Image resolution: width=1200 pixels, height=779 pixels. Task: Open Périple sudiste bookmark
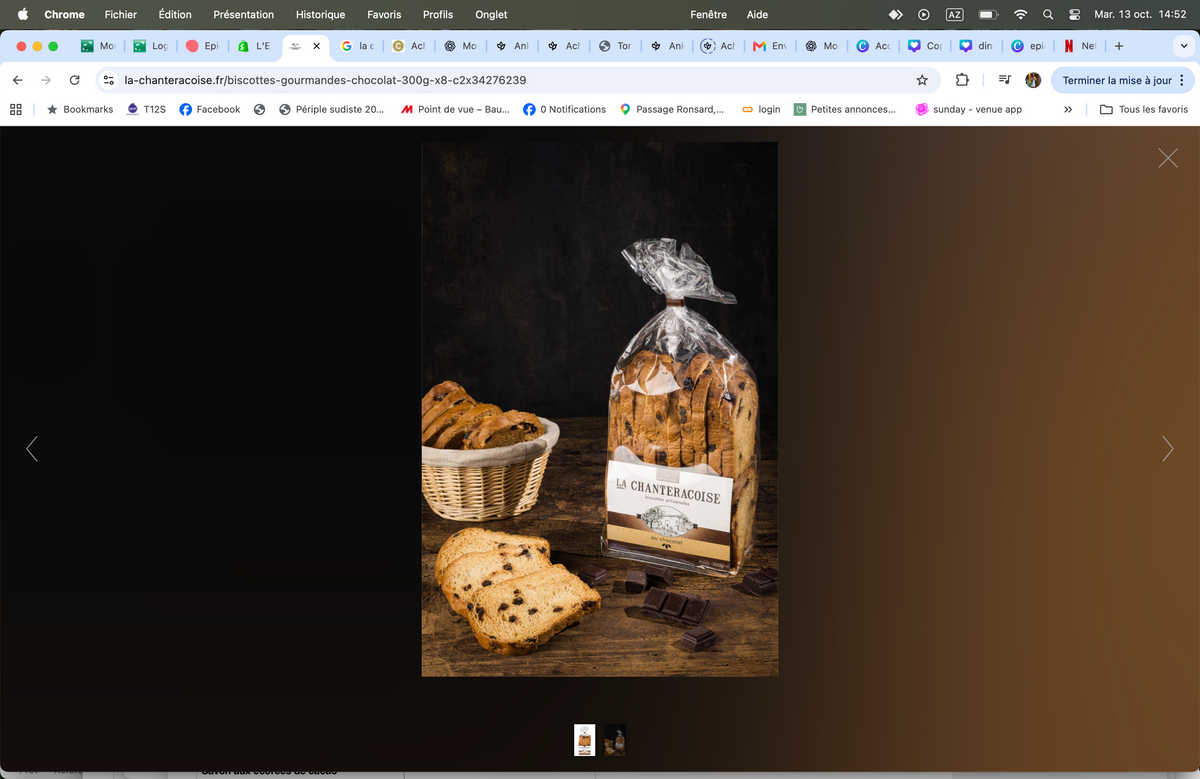331,109
